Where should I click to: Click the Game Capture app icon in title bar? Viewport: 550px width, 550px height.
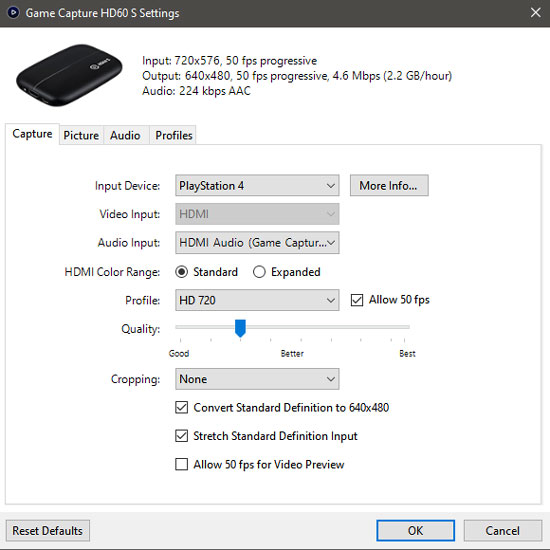(x=13, y=13)
